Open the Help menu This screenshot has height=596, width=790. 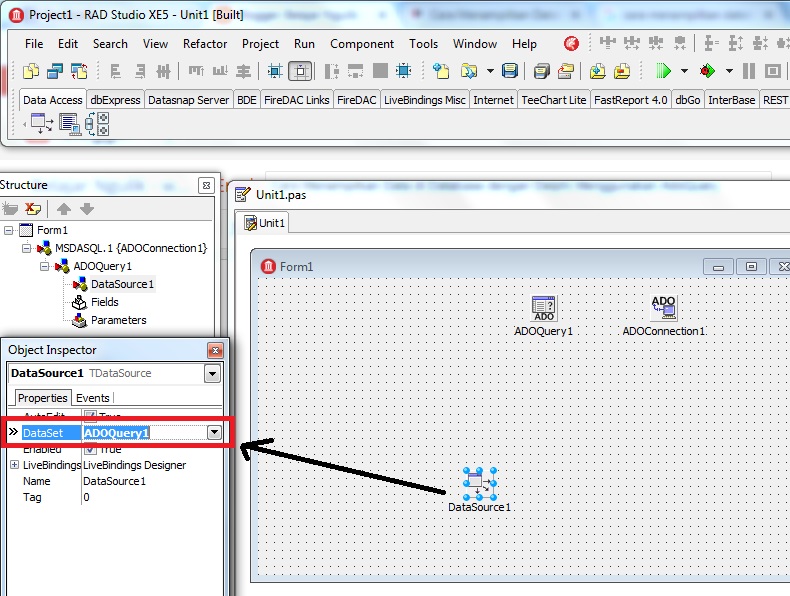tap(524, 44)
